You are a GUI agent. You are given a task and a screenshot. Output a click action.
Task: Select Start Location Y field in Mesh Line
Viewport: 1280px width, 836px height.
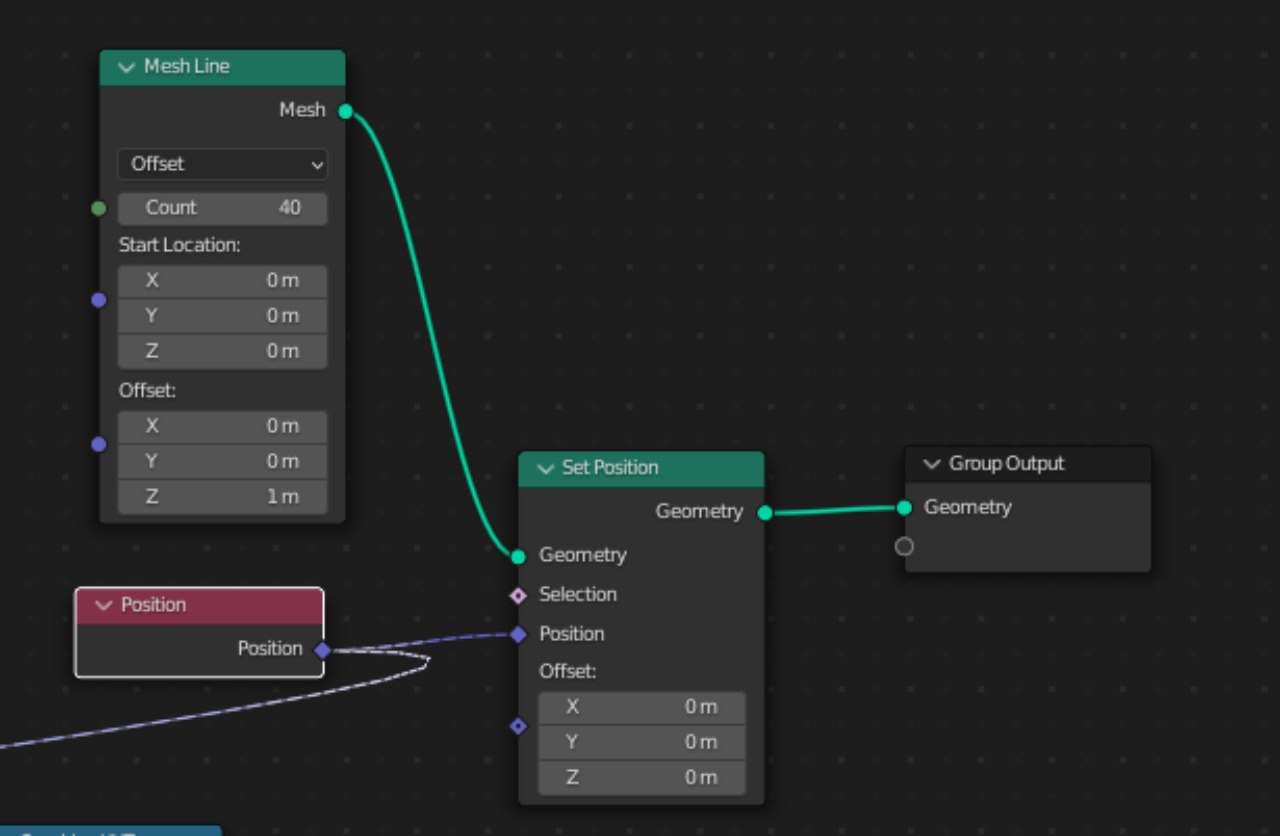223,316
